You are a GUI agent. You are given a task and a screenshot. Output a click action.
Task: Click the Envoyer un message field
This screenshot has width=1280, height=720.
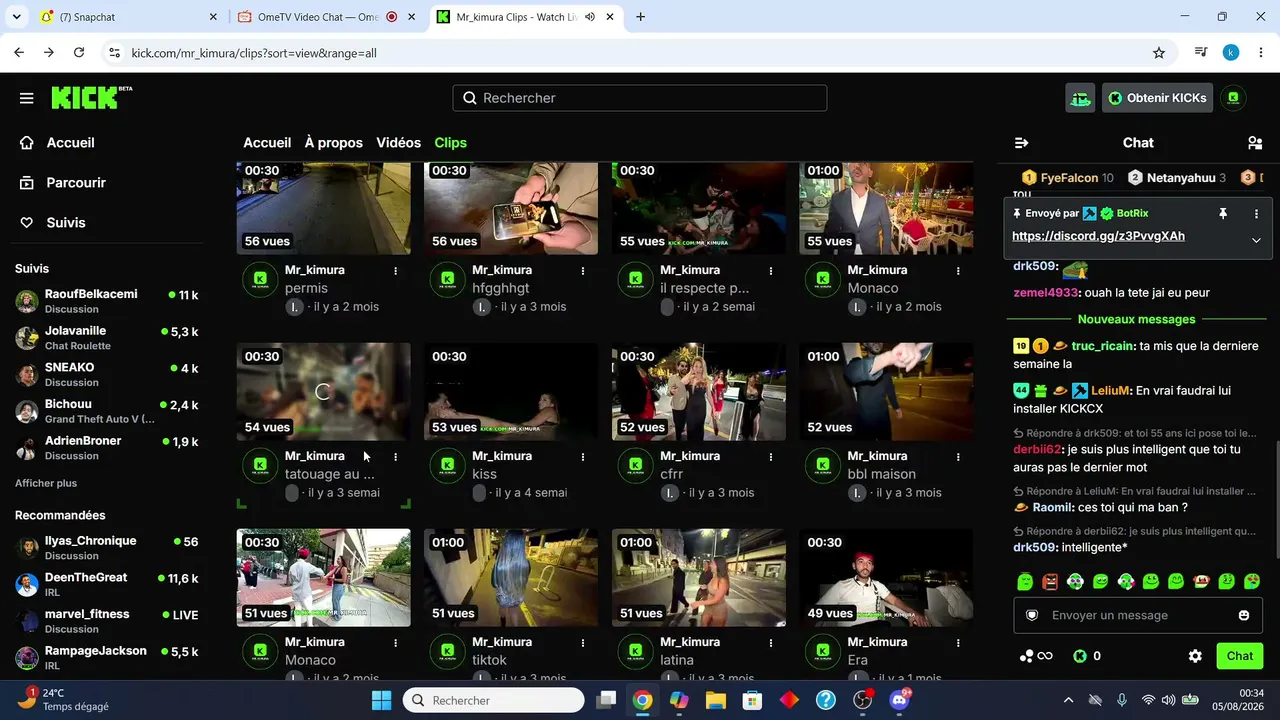click(x=1138, y=615)
